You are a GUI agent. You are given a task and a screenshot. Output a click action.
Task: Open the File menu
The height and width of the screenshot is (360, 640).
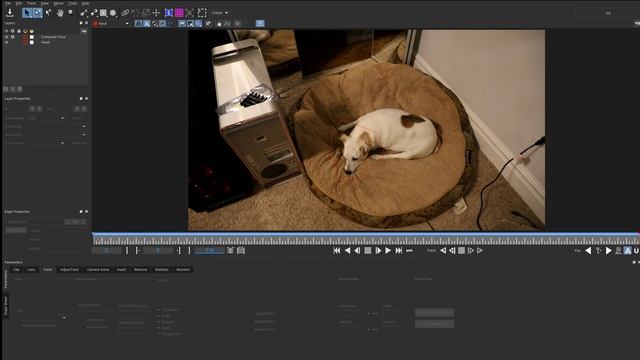click(8, 3)
